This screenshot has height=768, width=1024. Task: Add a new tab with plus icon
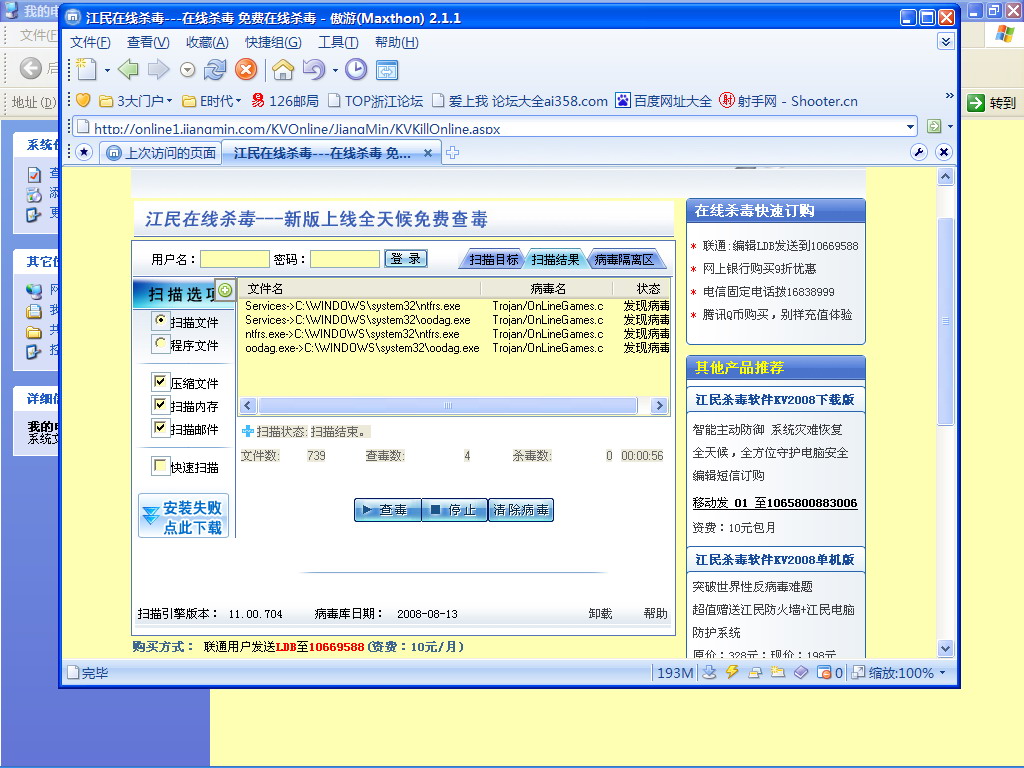coord(452,153)
